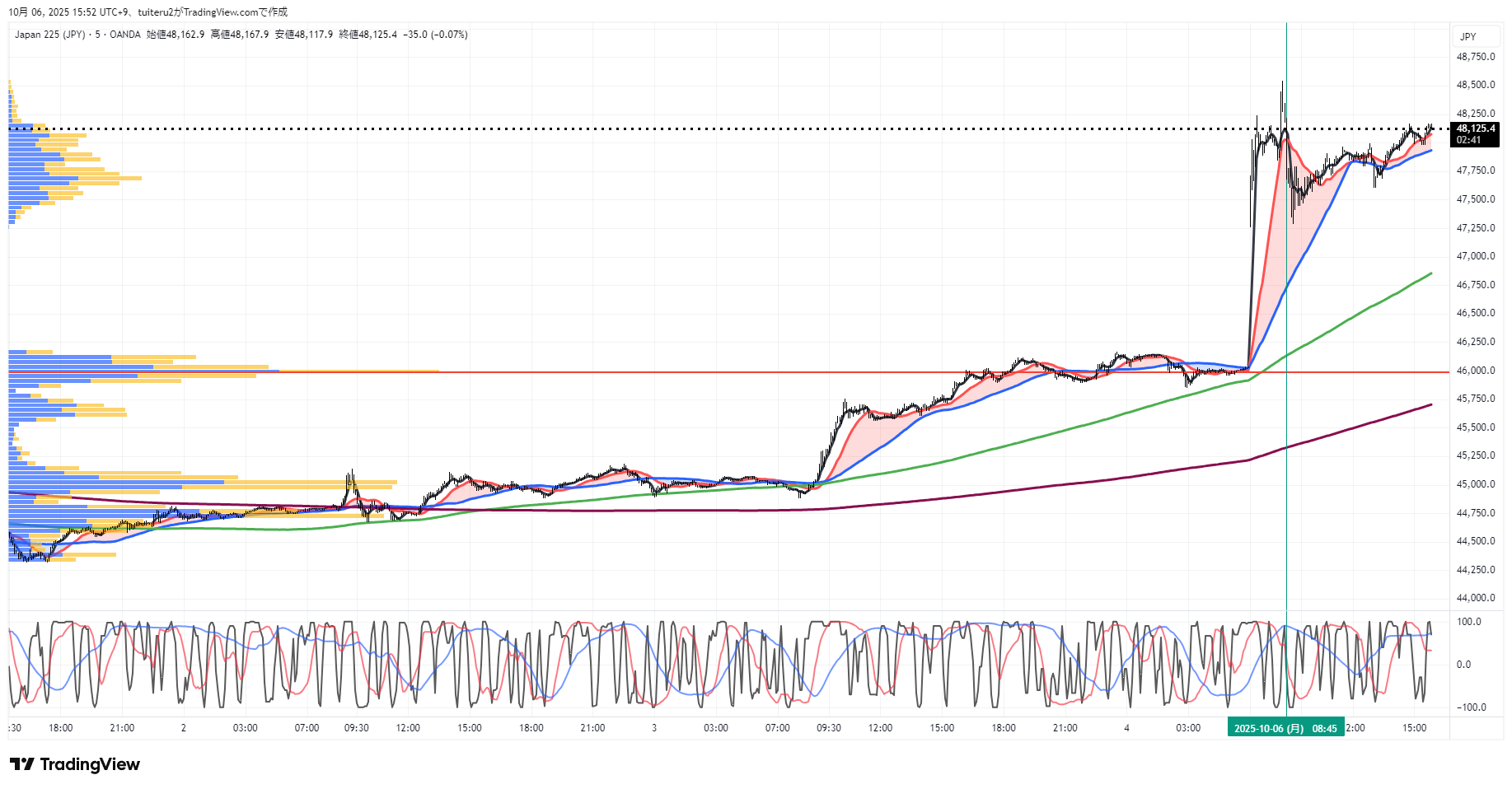Click the day 3 date label on time axis

[x=654, y=728]
